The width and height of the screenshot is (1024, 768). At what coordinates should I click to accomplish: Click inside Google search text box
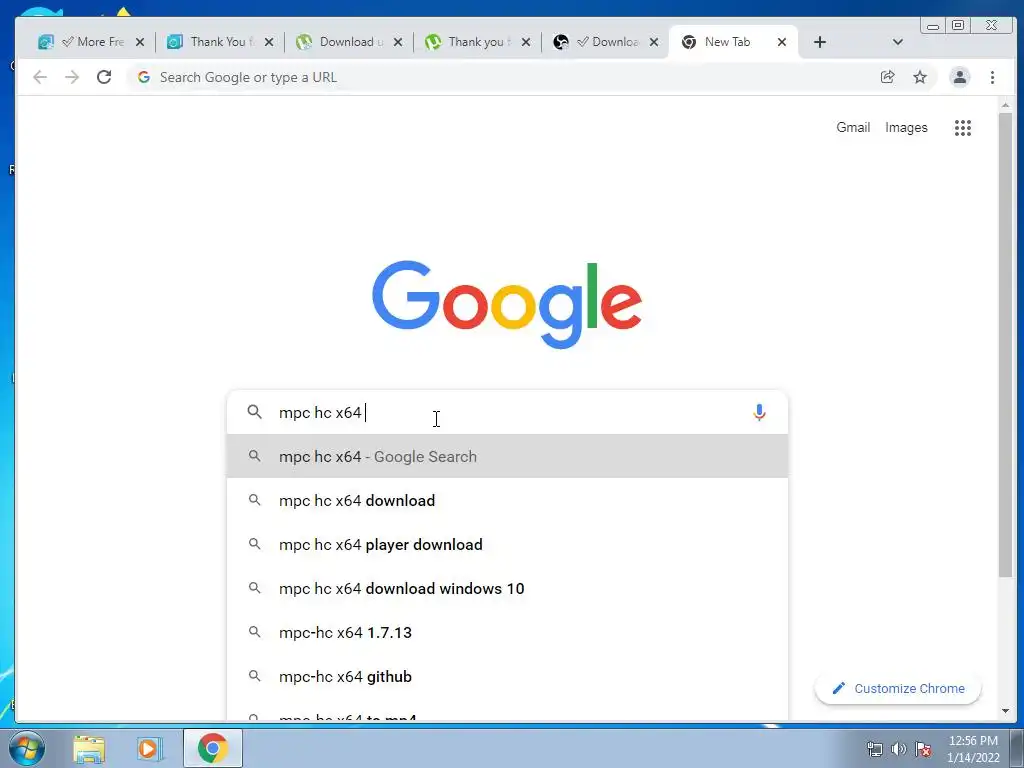509,412
